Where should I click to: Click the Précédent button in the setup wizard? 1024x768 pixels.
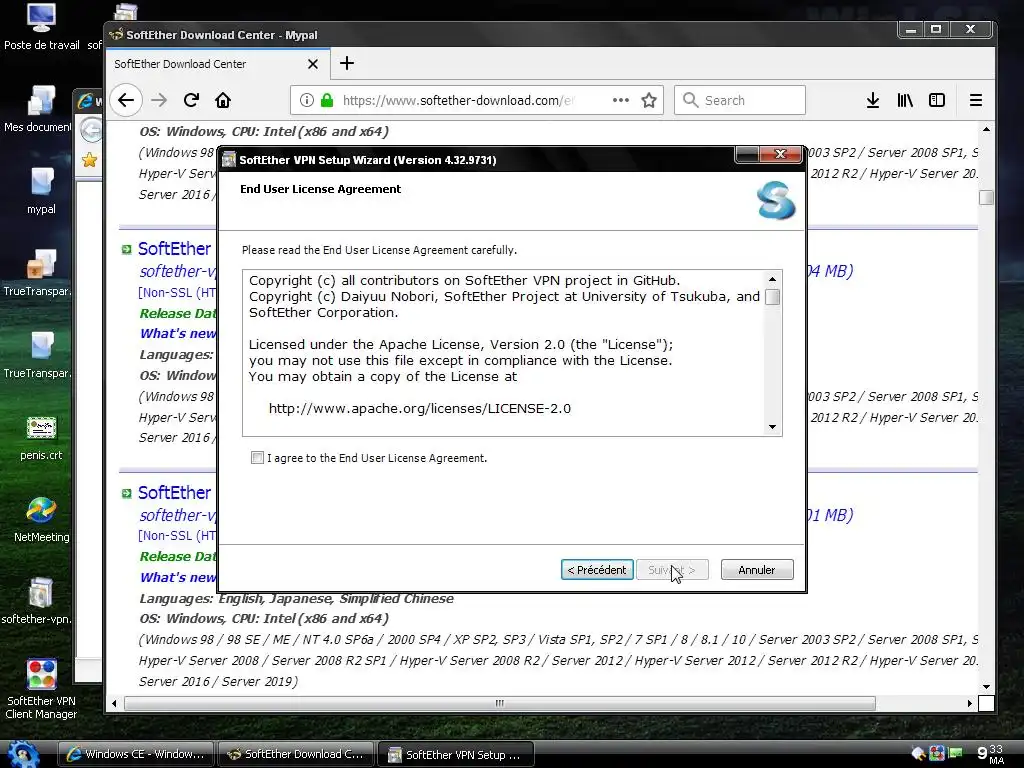pos(597,570)
